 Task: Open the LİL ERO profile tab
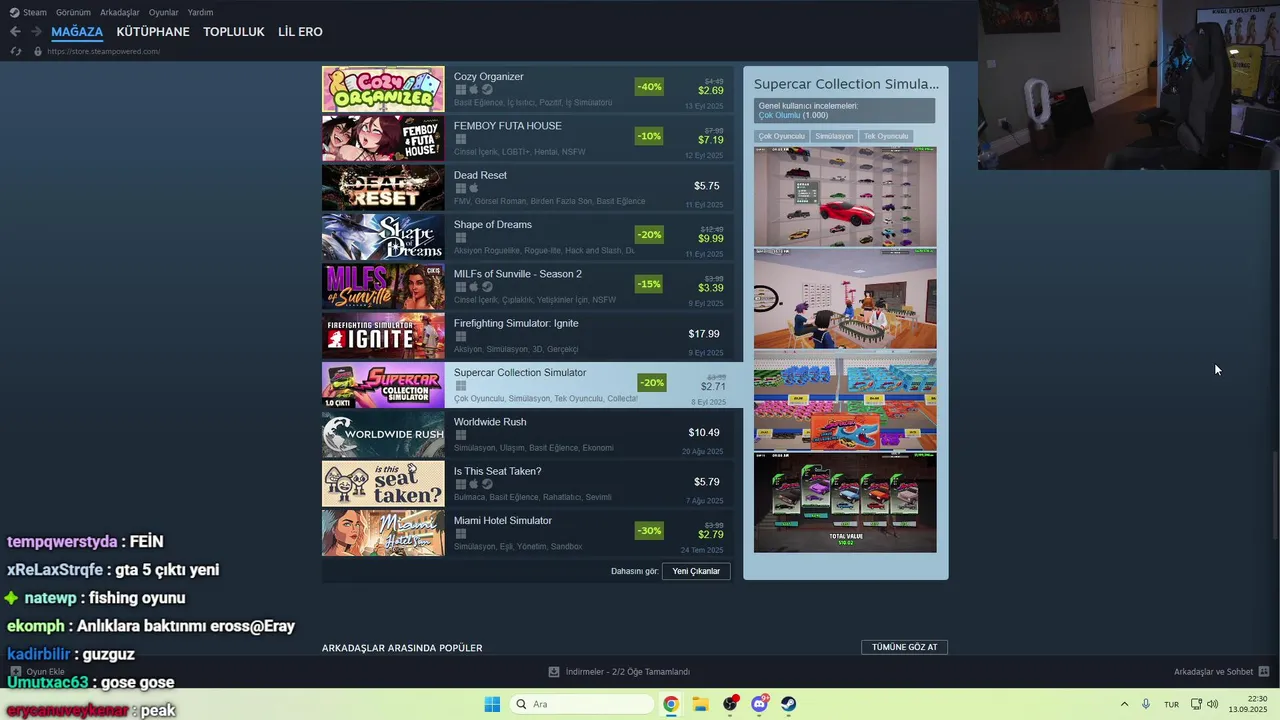point(300,32)
